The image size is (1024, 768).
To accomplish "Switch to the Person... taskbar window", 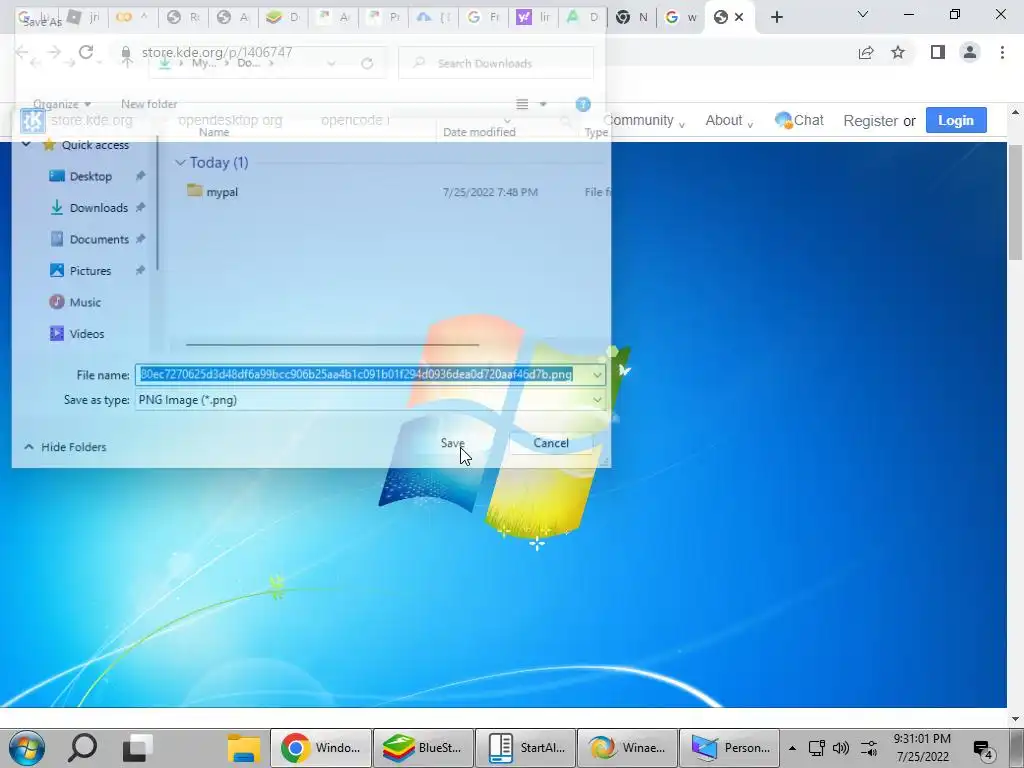I will 729,748.
